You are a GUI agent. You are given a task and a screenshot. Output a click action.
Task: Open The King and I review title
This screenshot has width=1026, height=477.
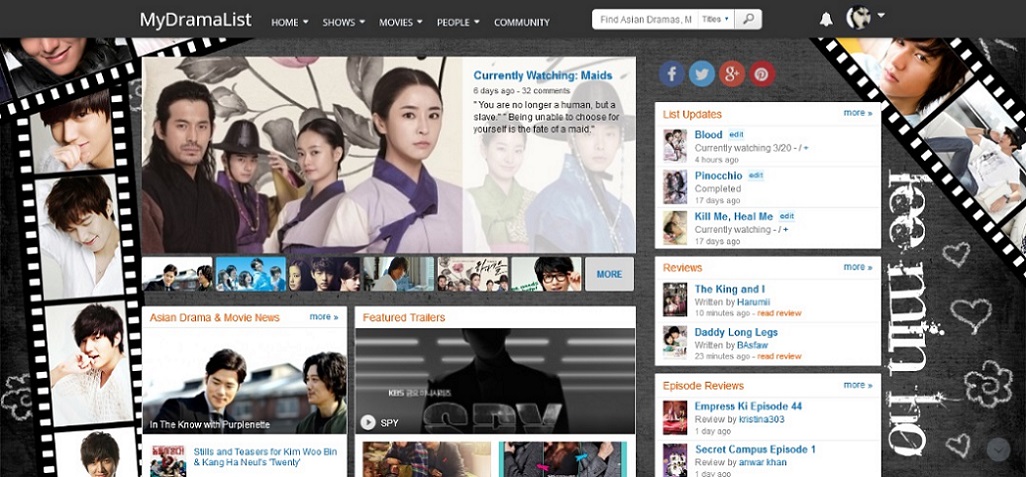tap(730, 289)
